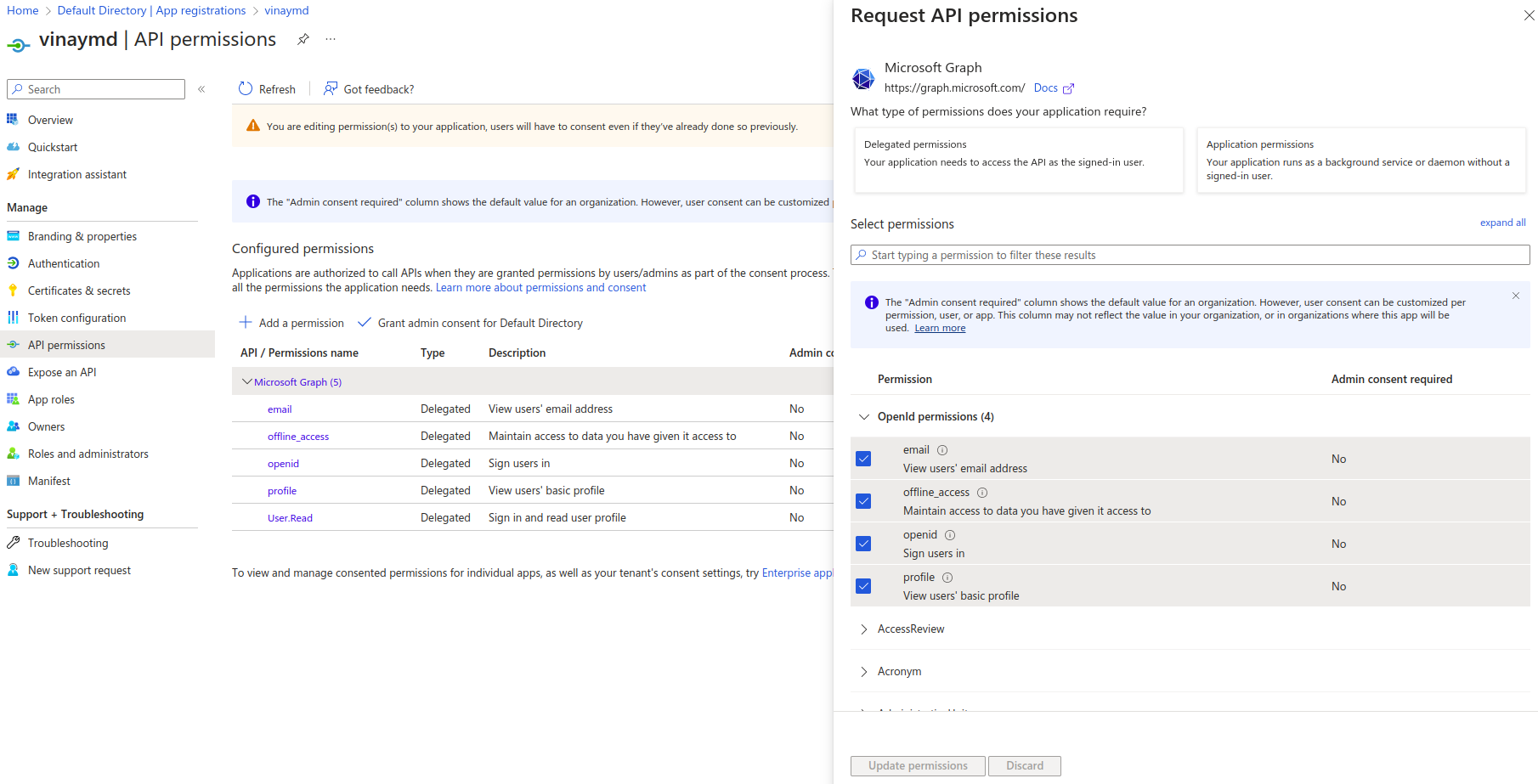Screen dimensions: 1538x784
Task: Select Certificates & secrets
Action: (80, 290)
